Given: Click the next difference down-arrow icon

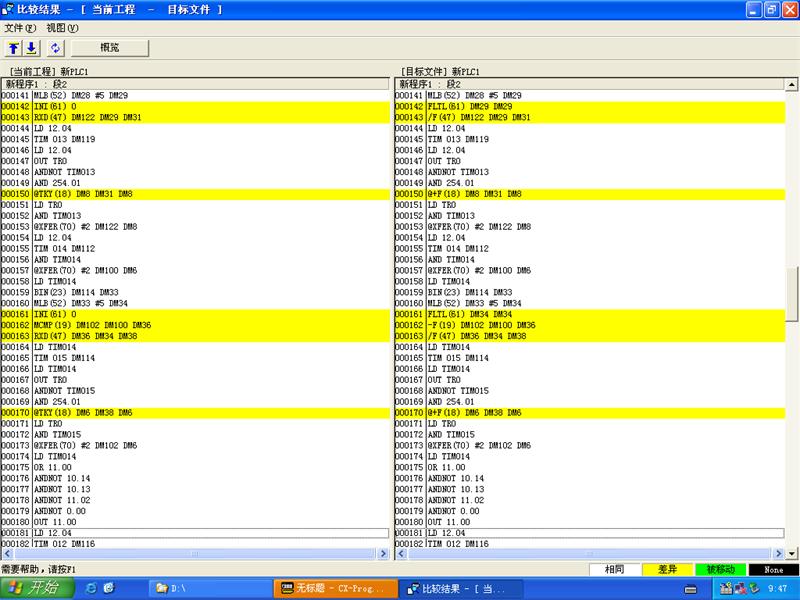Looking at the screenshot, I should click(x=30, y=48).
